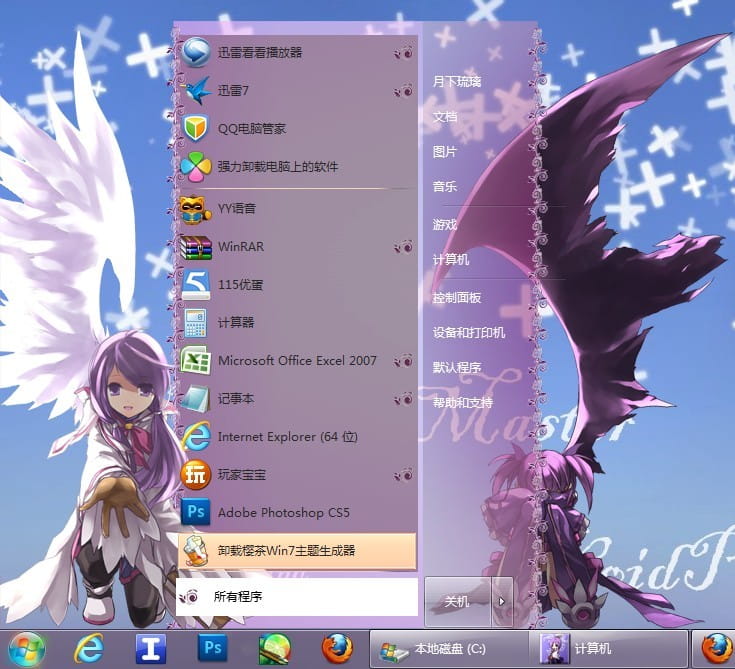Open 游戏 games

click(x=444, y=225)
